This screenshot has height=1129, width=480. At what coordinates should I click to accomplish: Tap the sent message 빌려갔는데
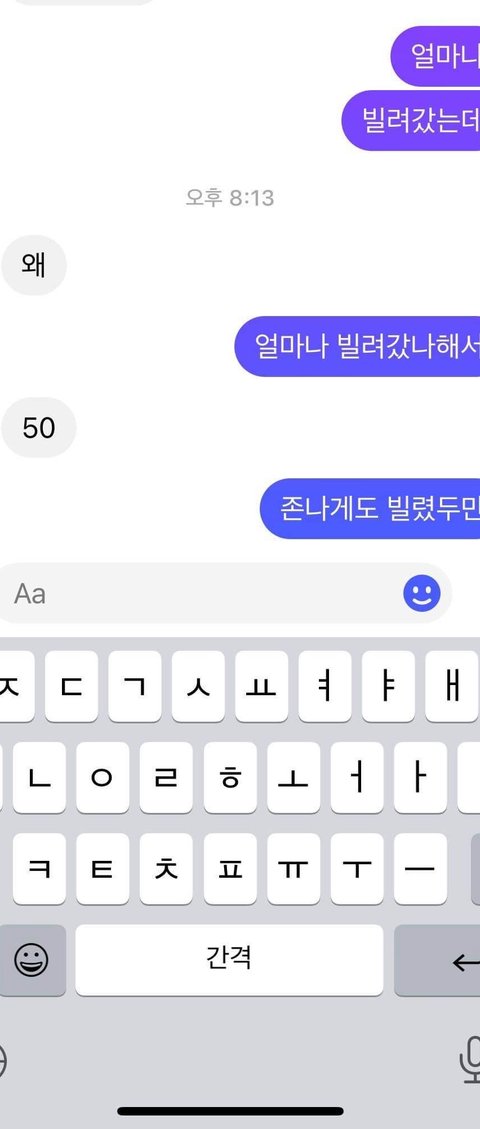point(411,120)
